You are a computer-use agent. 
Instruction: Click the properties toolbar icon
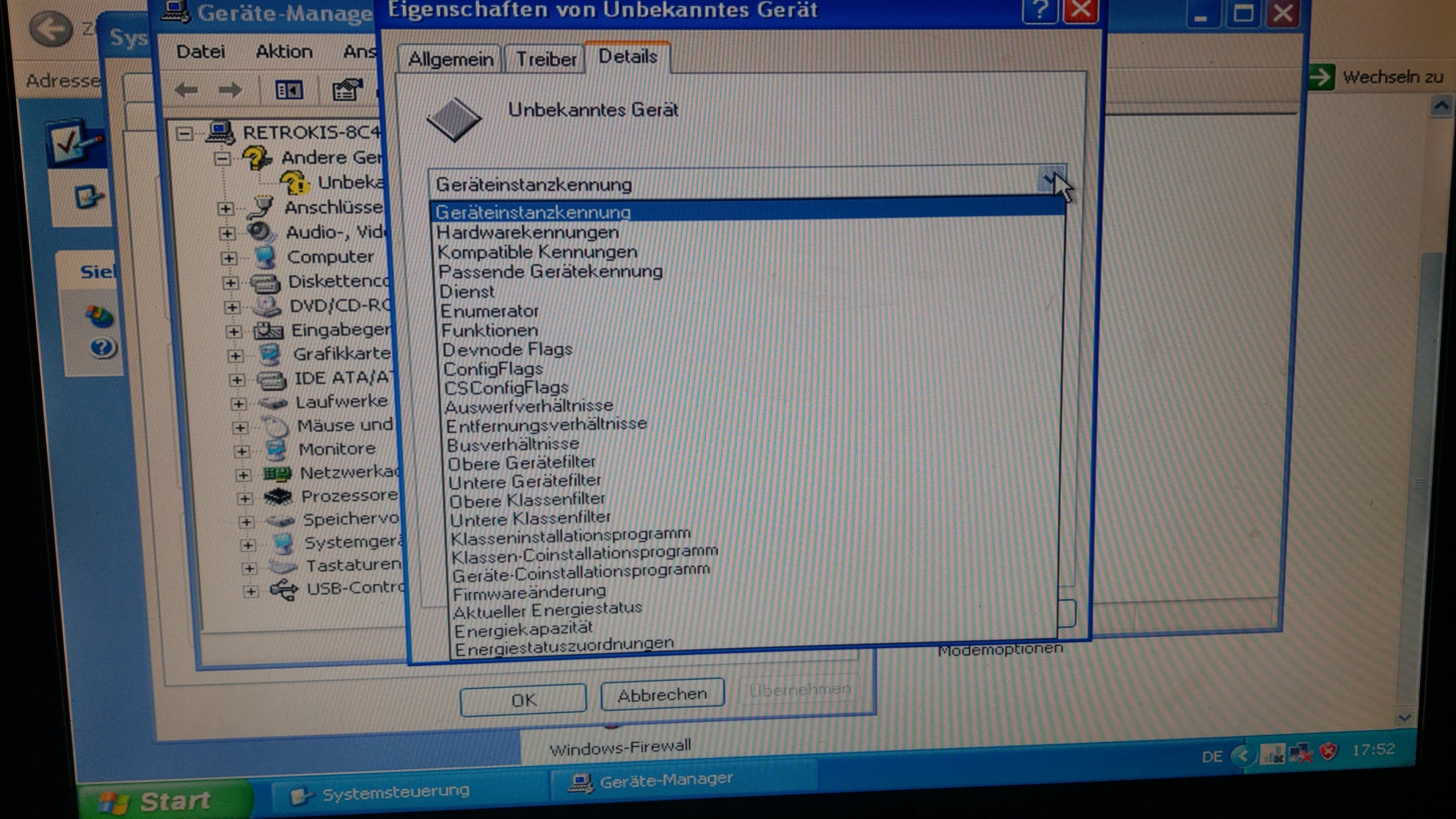click(347, 90)
